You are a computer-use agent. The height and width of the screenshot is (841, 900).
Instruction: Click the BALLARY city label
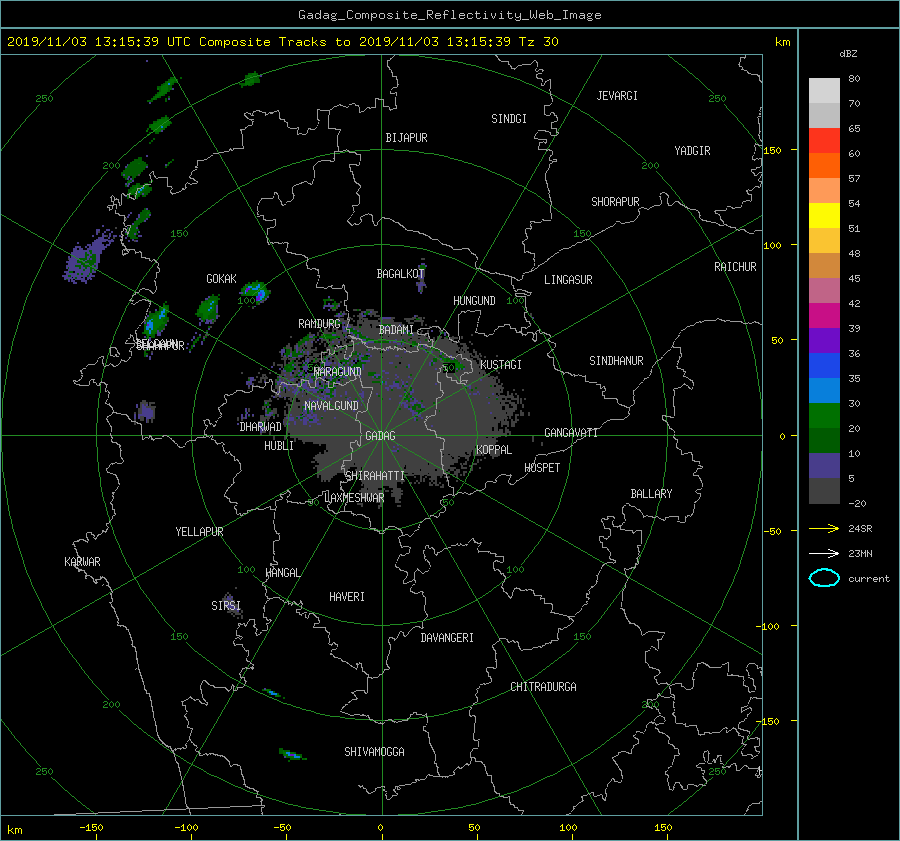[x=651, y=494]
